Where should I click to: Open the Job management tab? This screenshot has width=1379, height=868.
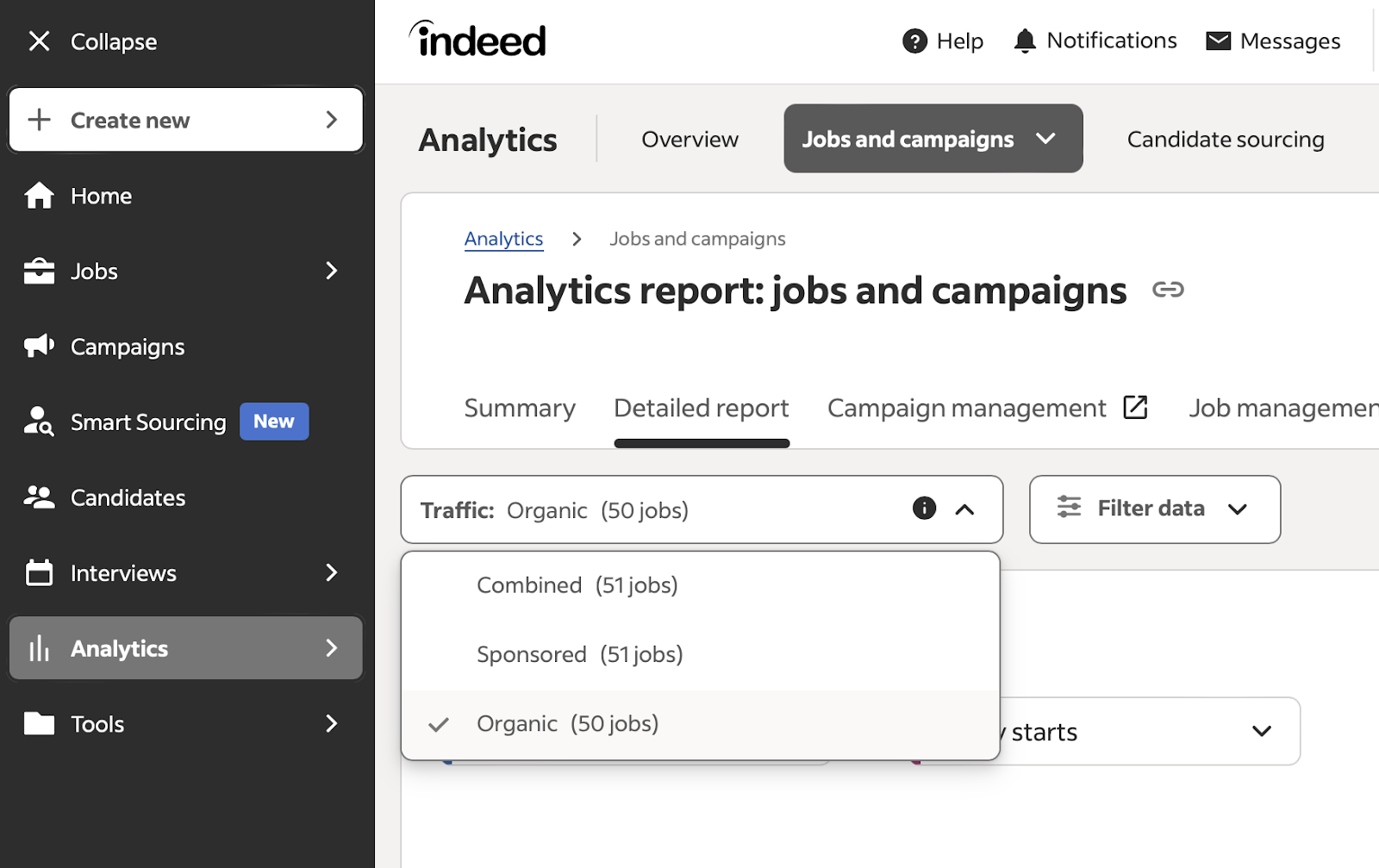[x=1283, y=408]
